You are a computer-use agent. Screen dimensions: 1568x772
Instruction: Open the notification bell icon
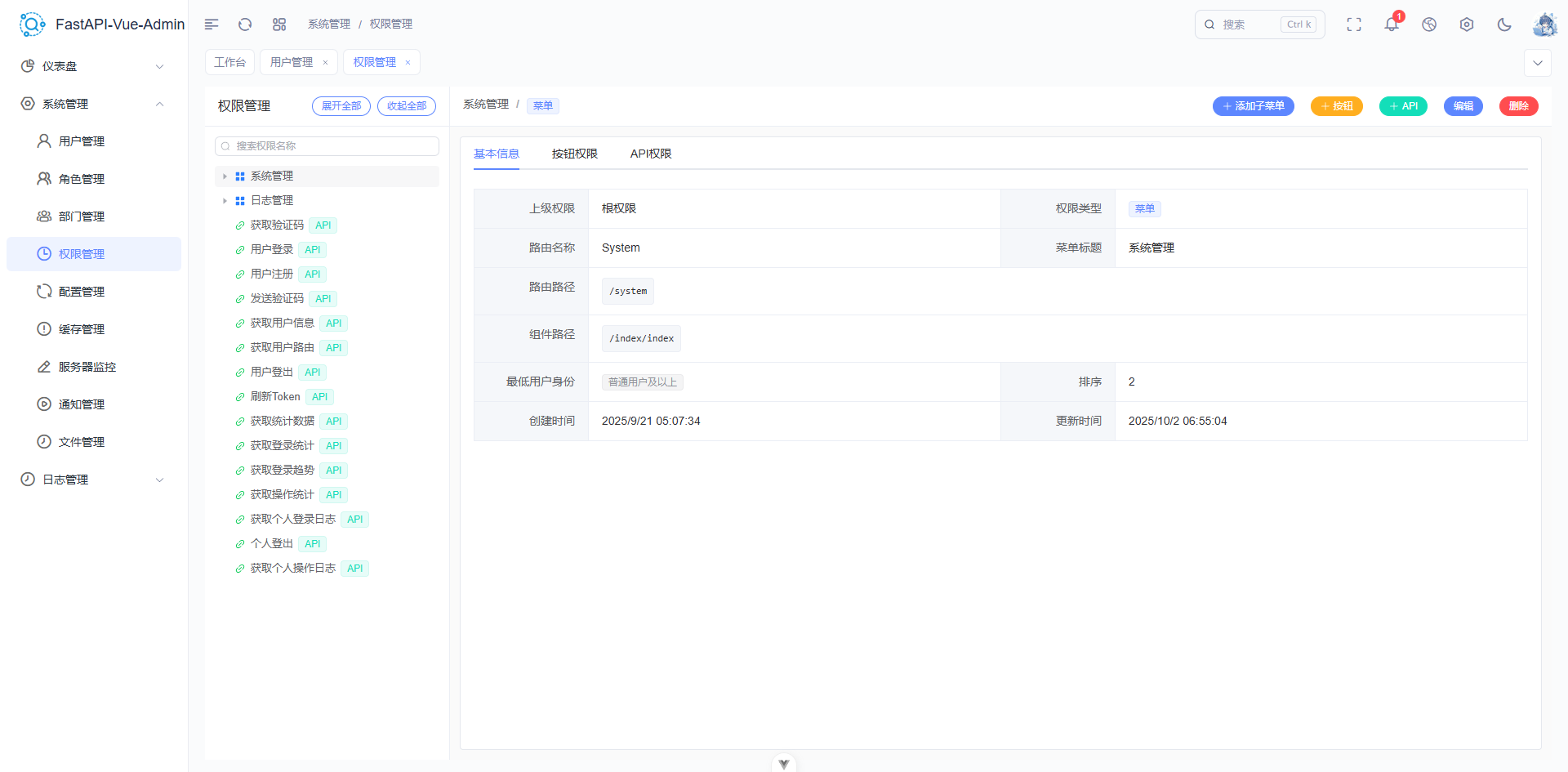[1392, 25]
